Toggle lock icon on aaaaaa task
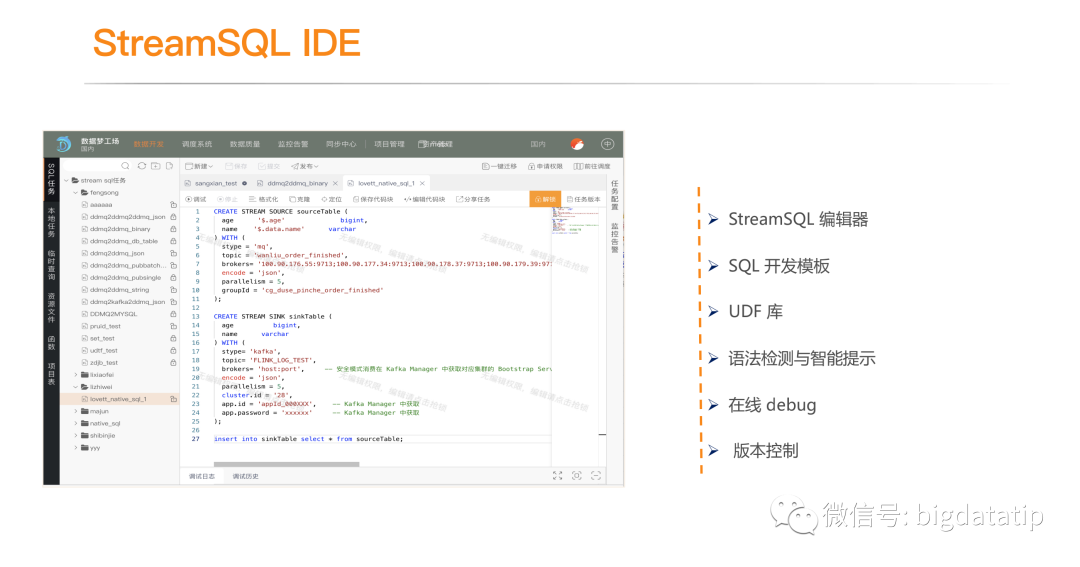Viewport: 1080px width, 567px height. coord(174,205)
